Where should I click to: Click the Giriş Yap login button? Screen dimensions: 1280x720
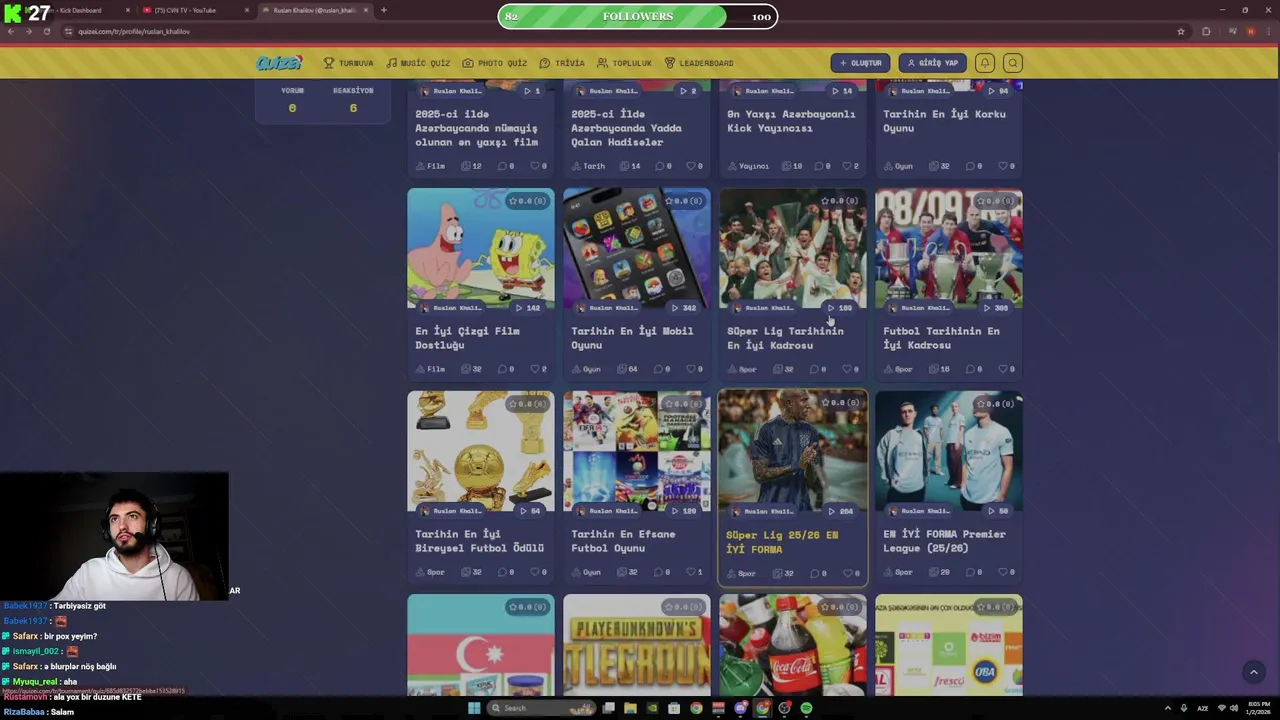[932, 63]
